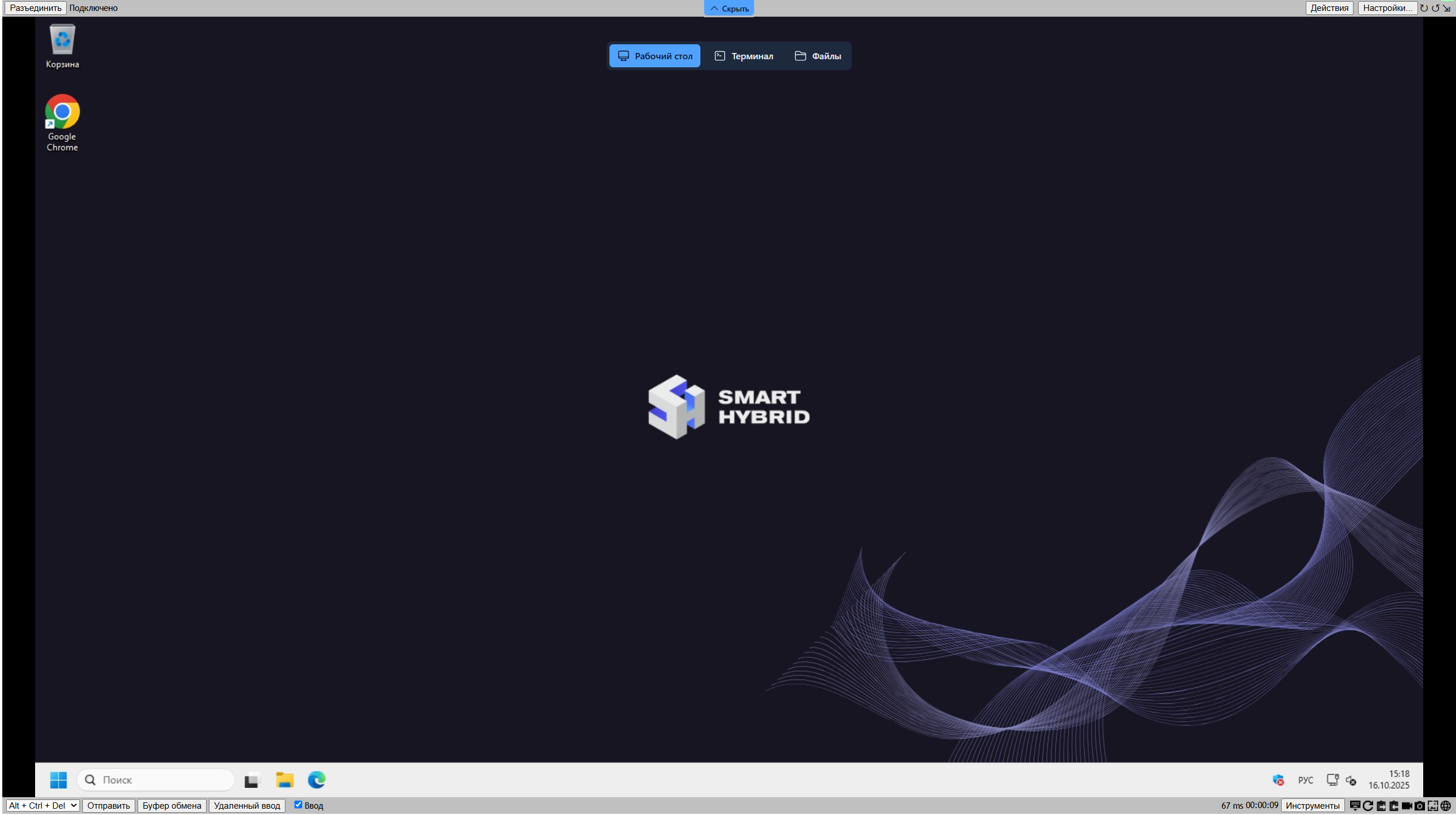Click the Поиск taskbar search field
The height and width of the screenshot is (815, 1456).
[x=157, y=780]
